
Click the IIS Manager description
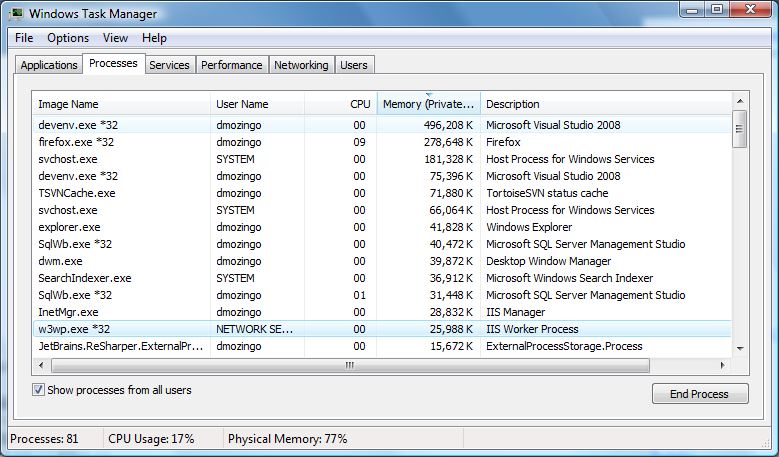point(516,312)
